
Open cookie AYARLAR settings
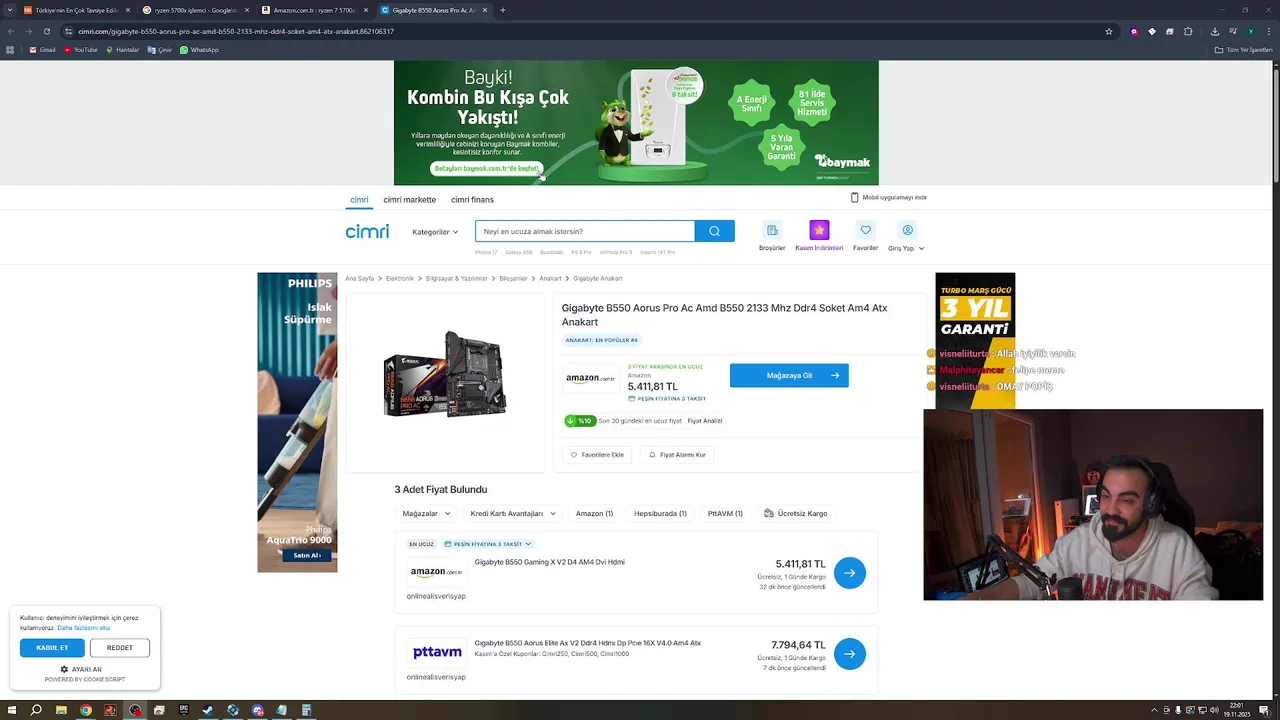(81, 669)
